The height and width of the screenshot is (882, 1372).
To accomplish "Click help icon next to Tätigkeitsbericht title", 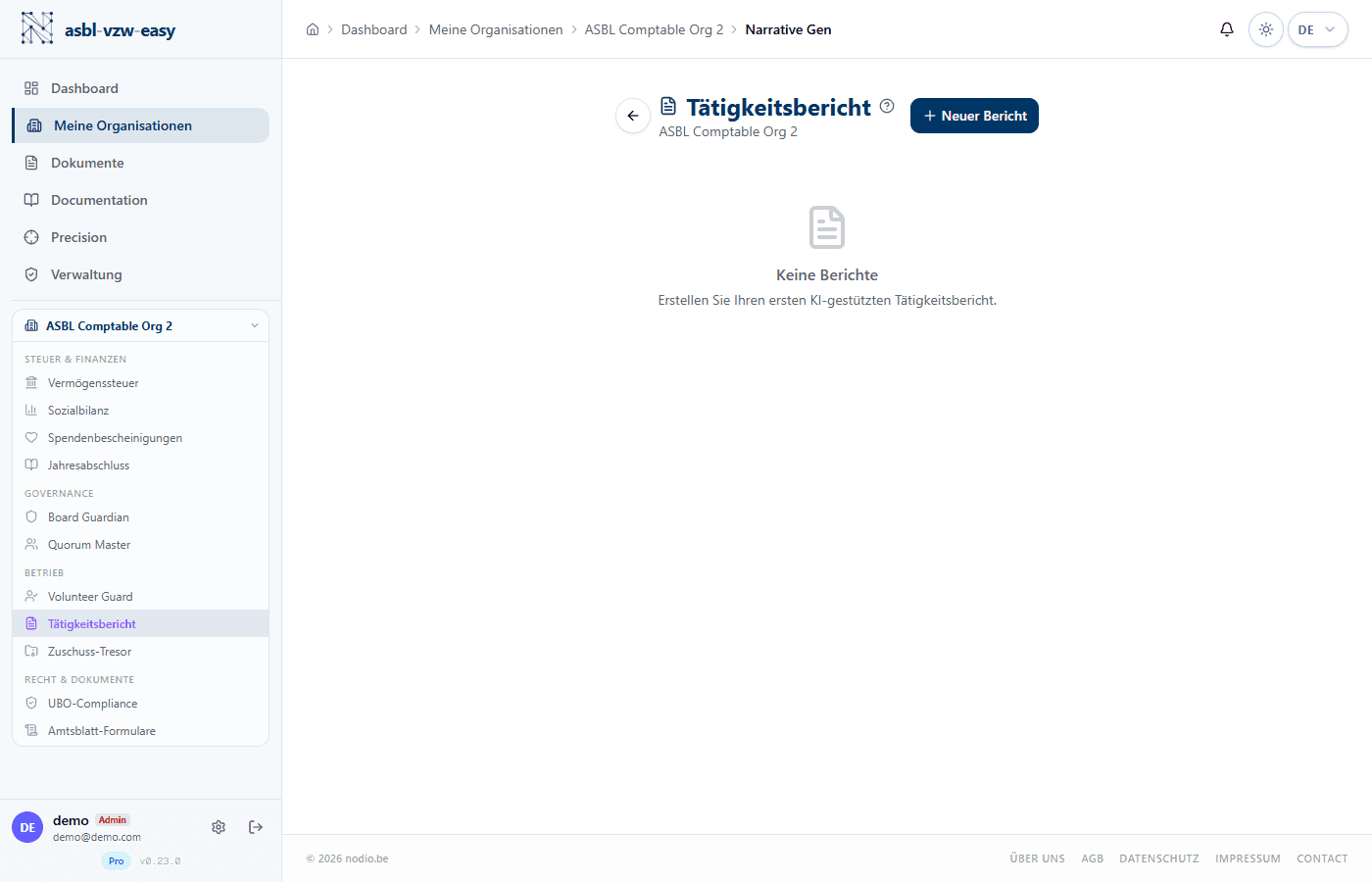I will click(887, 106).
